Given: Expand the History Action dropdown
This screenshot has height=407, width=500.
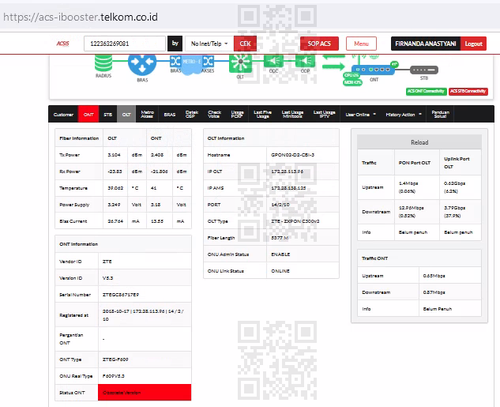Looking at the screenshot, I should [404, 114].
